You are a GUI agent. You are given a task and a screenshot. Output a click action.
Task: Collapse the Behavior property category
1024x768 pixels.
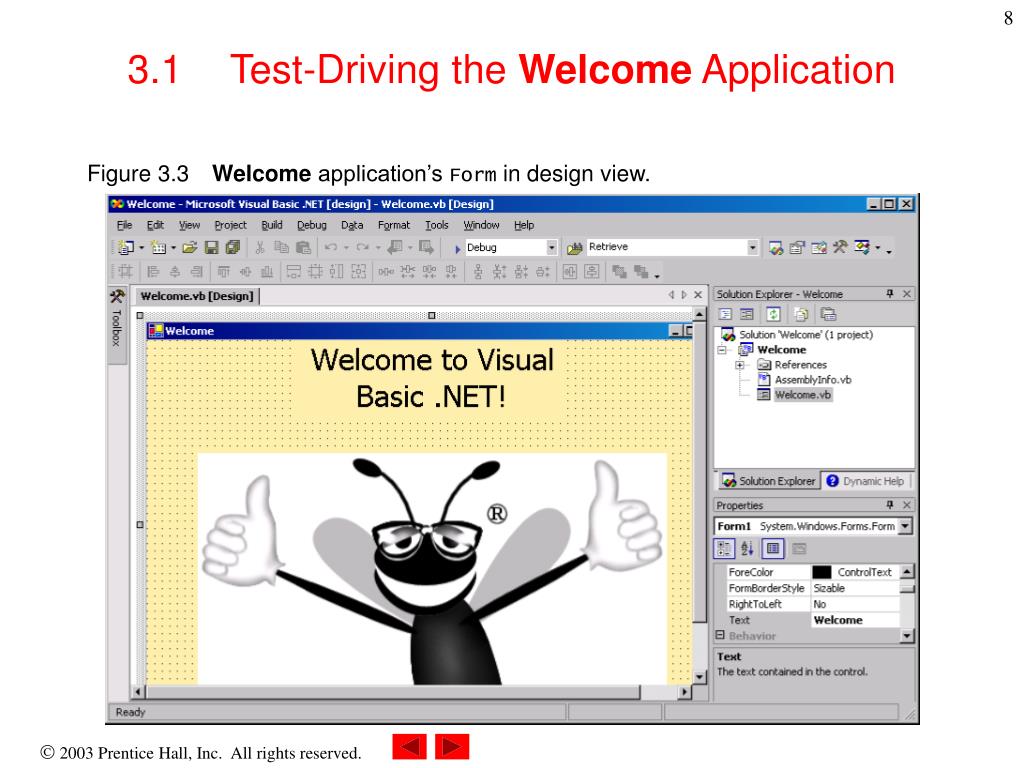720,635
